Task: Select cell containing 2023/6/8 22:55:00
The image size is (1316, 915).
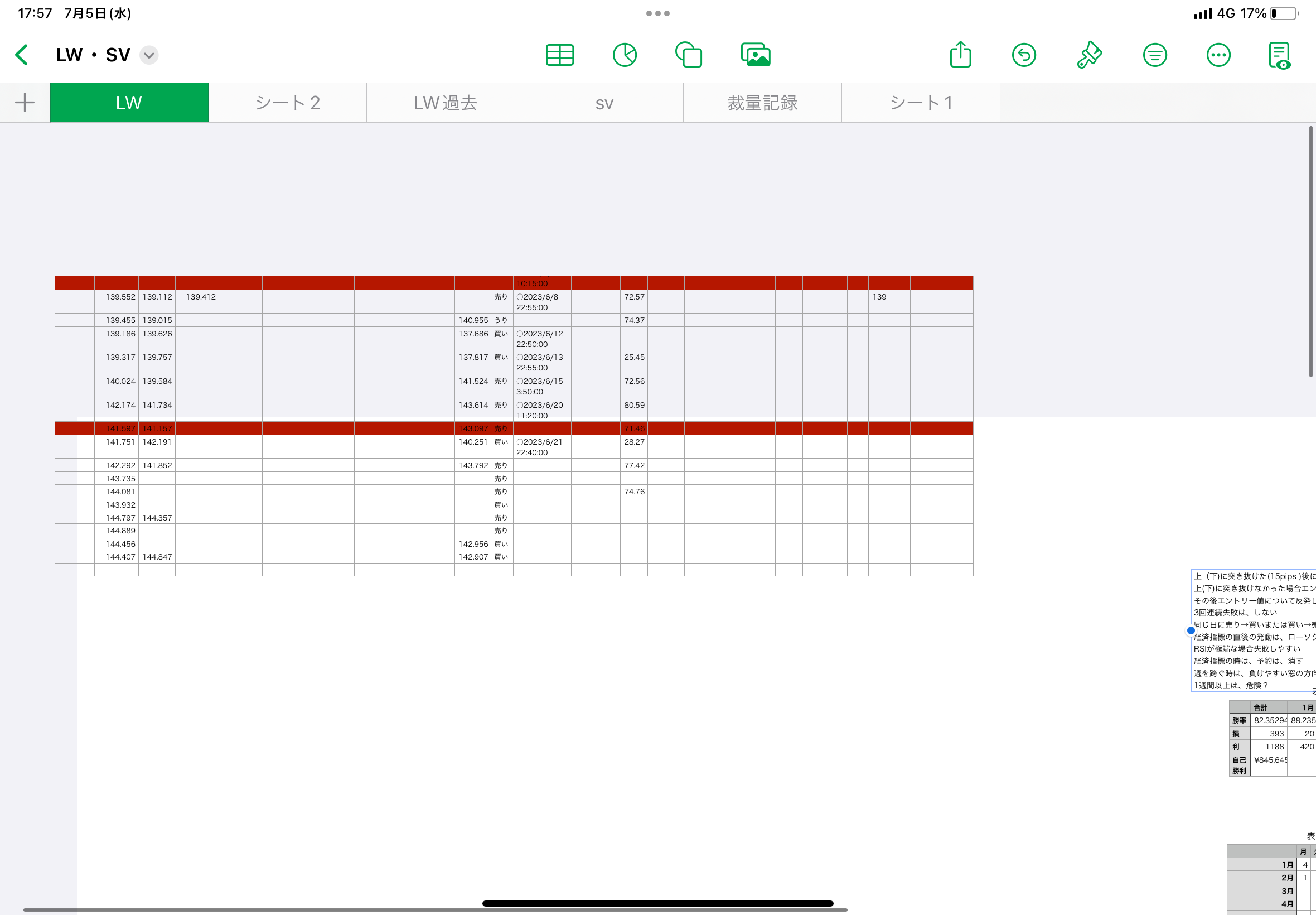Action: point(541,302)
